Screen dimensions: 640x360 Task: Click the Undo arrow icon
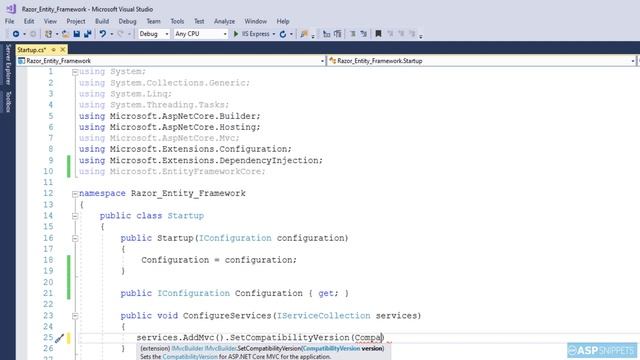[x=103, y=34]
